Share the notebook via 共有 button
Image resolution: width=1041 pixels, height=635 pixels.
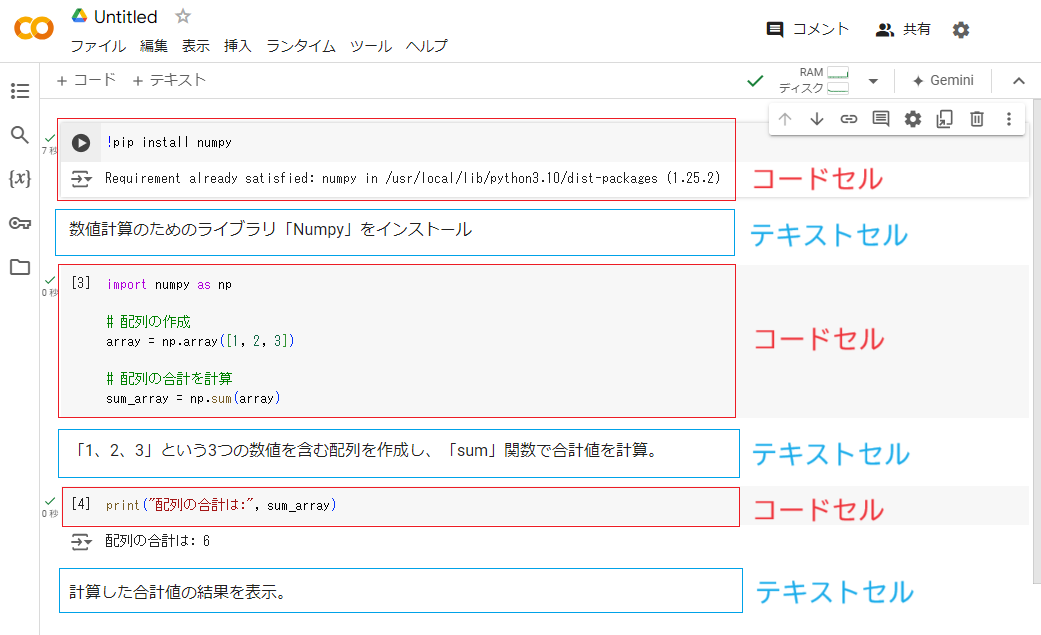[903, 29]
